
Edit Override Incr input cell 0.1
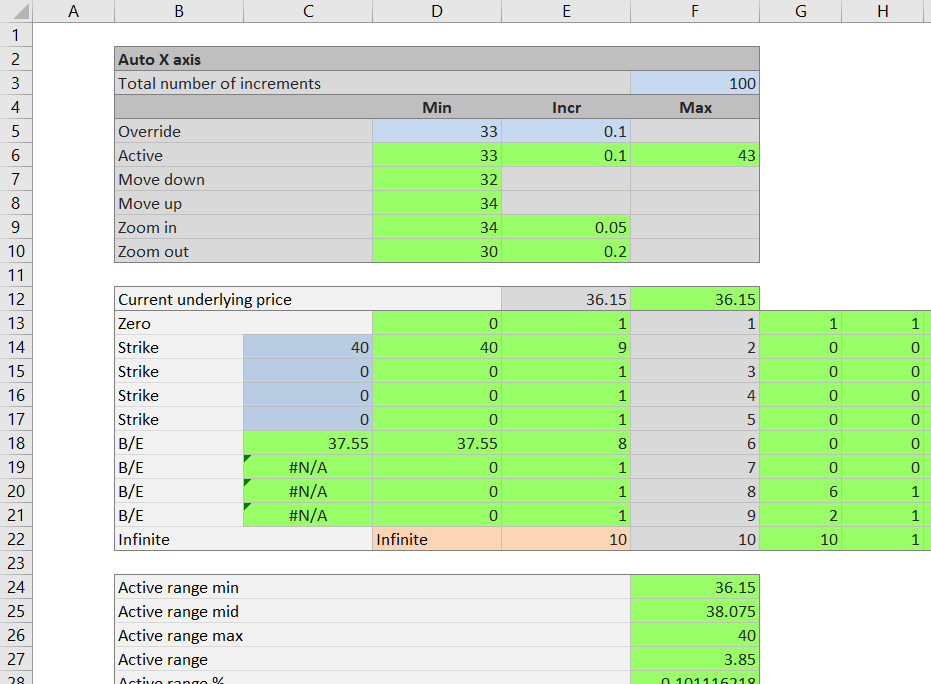pyautogui.click(x=566, y=131)
